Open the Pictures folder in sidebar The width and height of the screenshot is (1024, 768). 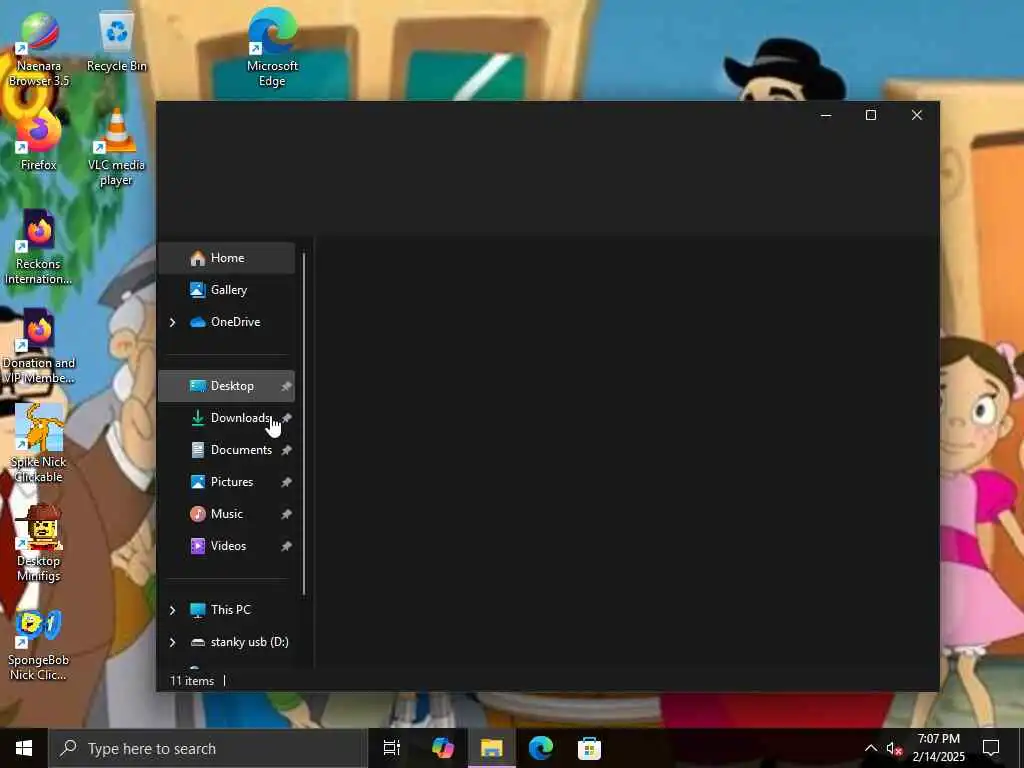[227, 482]
